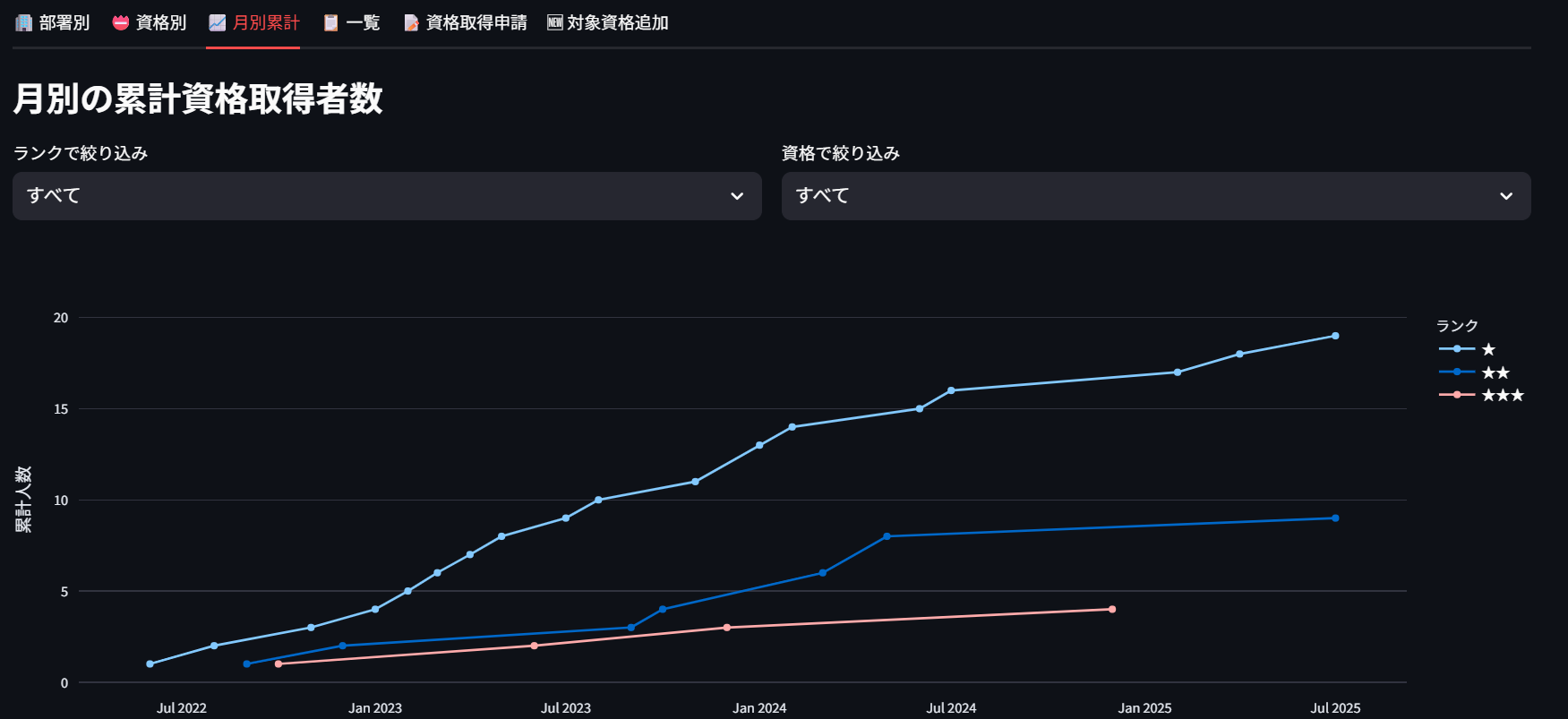The width and height of the screenshot is (1568, 719).
Task: Click the first ★ data point at value 1
Action: pos(150,664)
